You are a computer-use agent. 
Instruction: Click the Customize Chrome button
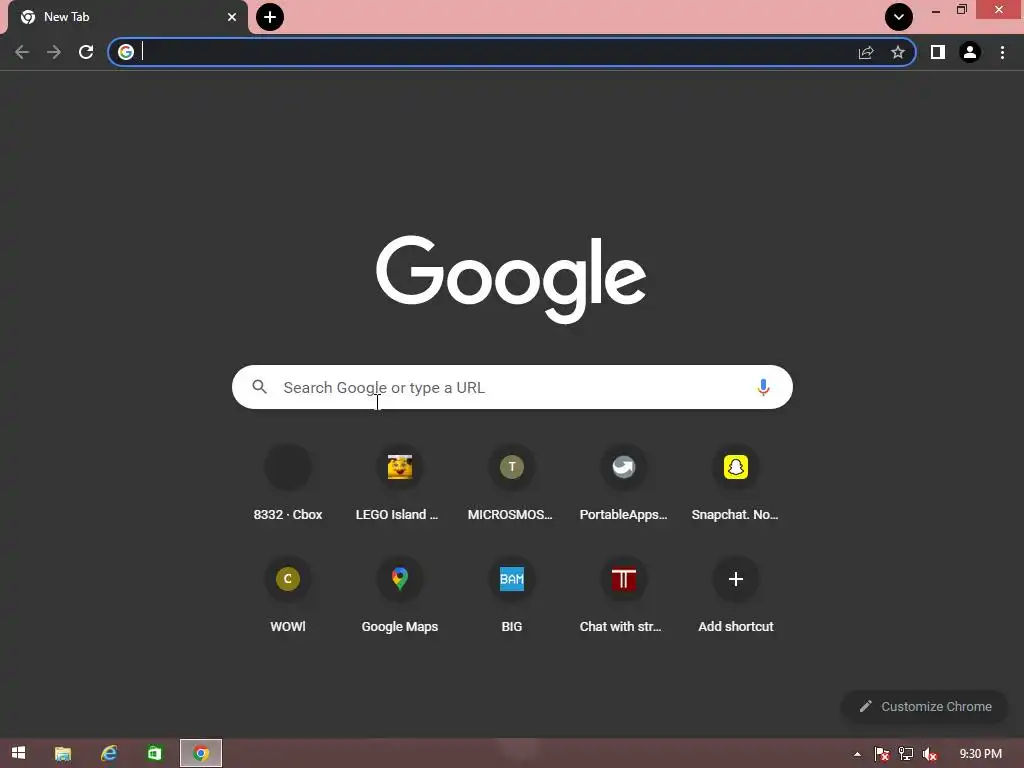(x=925, y=706)
